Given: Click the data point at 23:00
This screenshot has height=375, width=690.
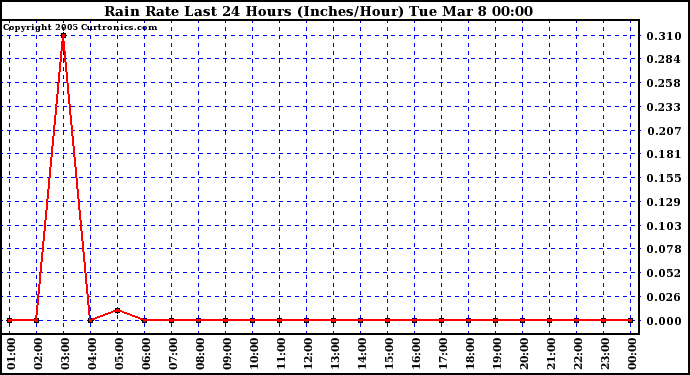Looking at the screenshot, I should coord(603,320).
